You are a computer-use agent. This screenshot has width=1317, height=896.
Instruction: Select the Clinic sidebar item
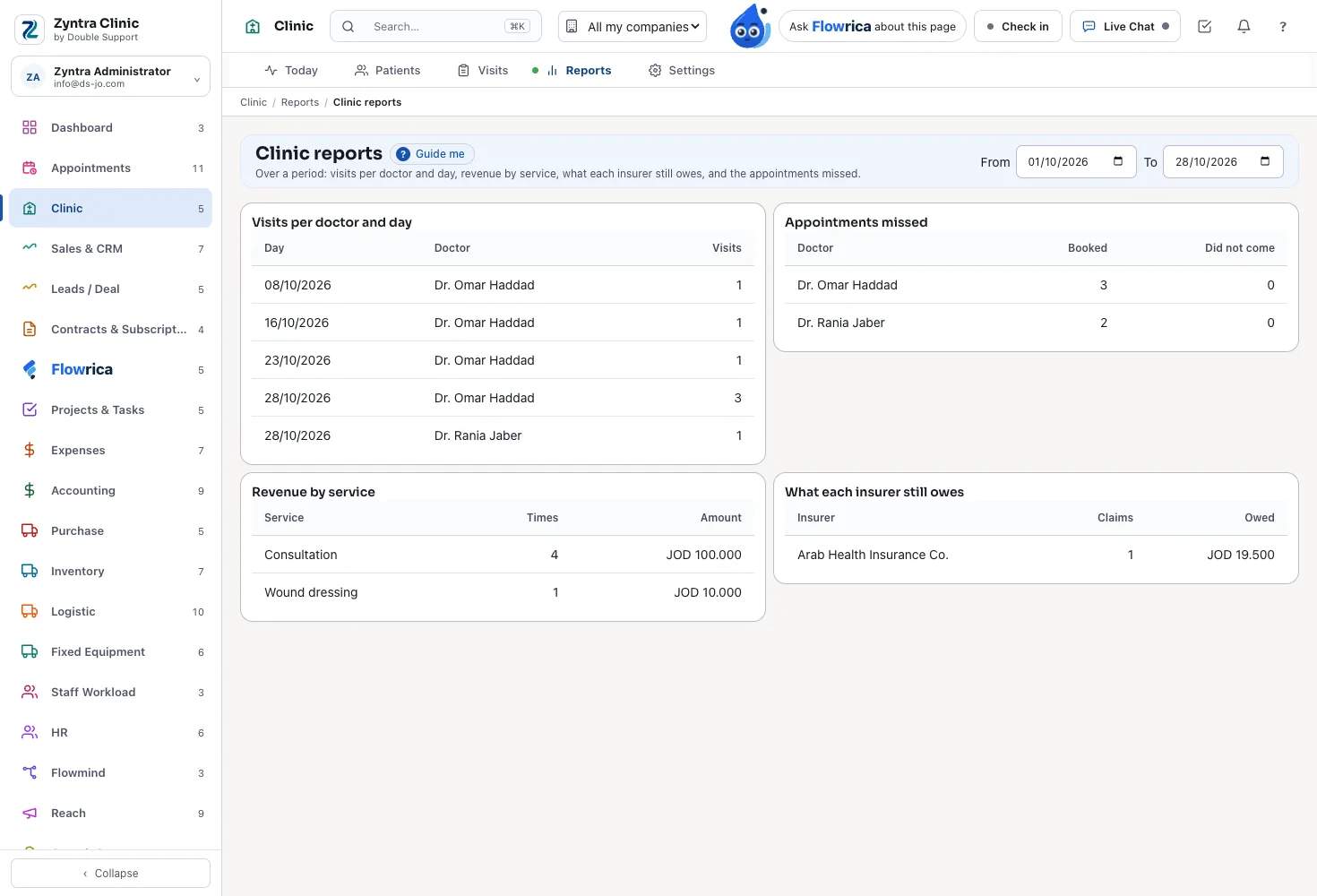(x=110, y=209)
